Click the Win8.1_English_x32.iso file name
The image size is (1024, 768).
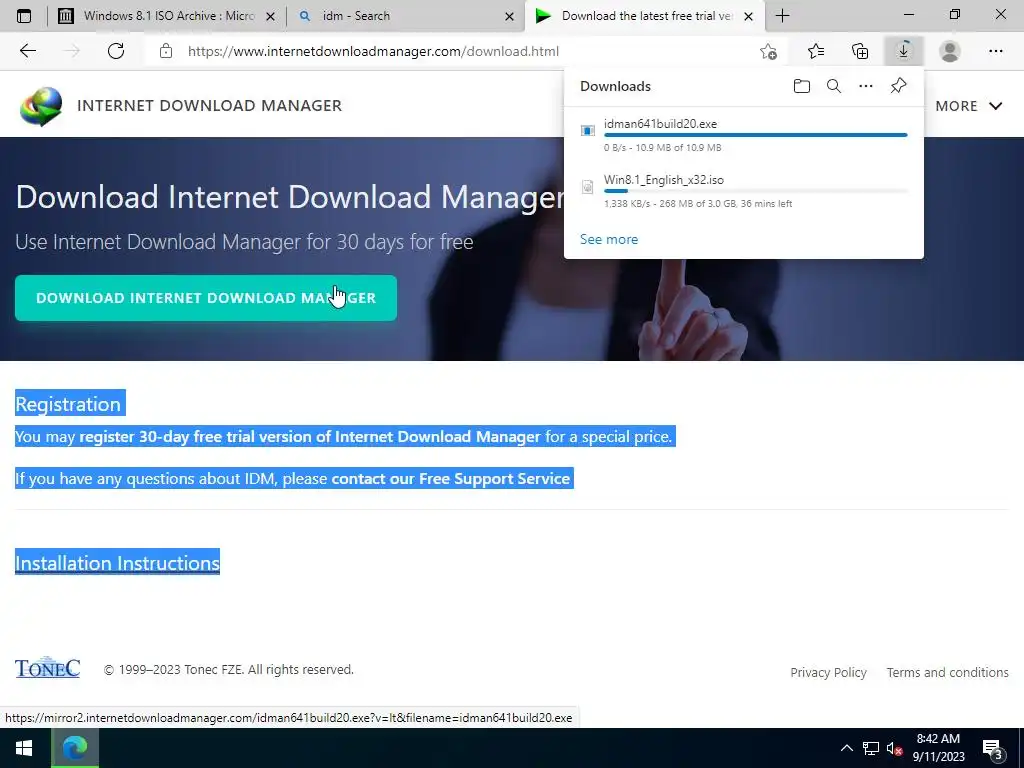[x=664, y=180]
